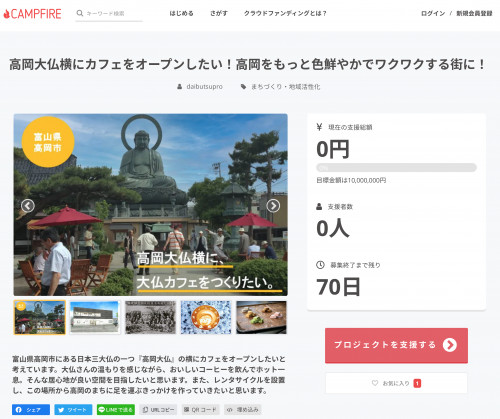Click the yen icon beside 現在の支援総額

point(319,127)
